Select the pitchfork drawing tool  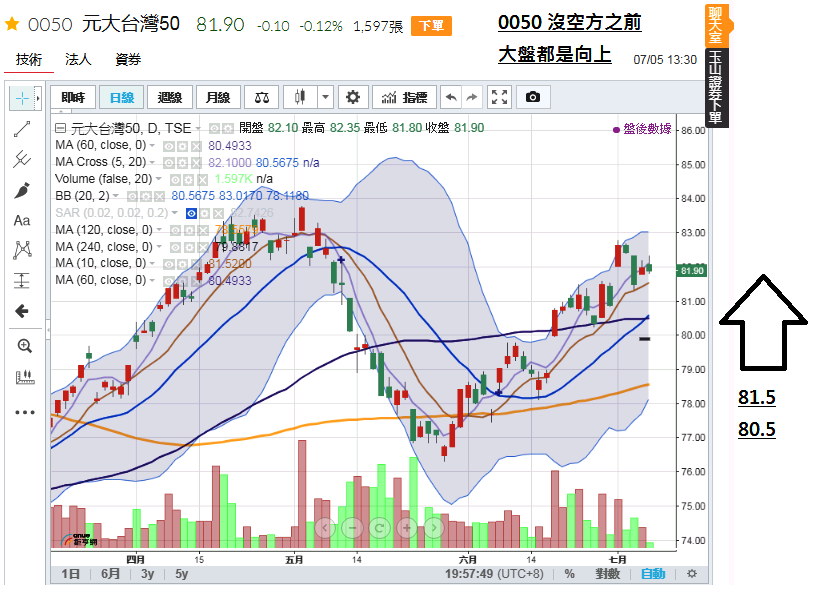pos(22,159)
